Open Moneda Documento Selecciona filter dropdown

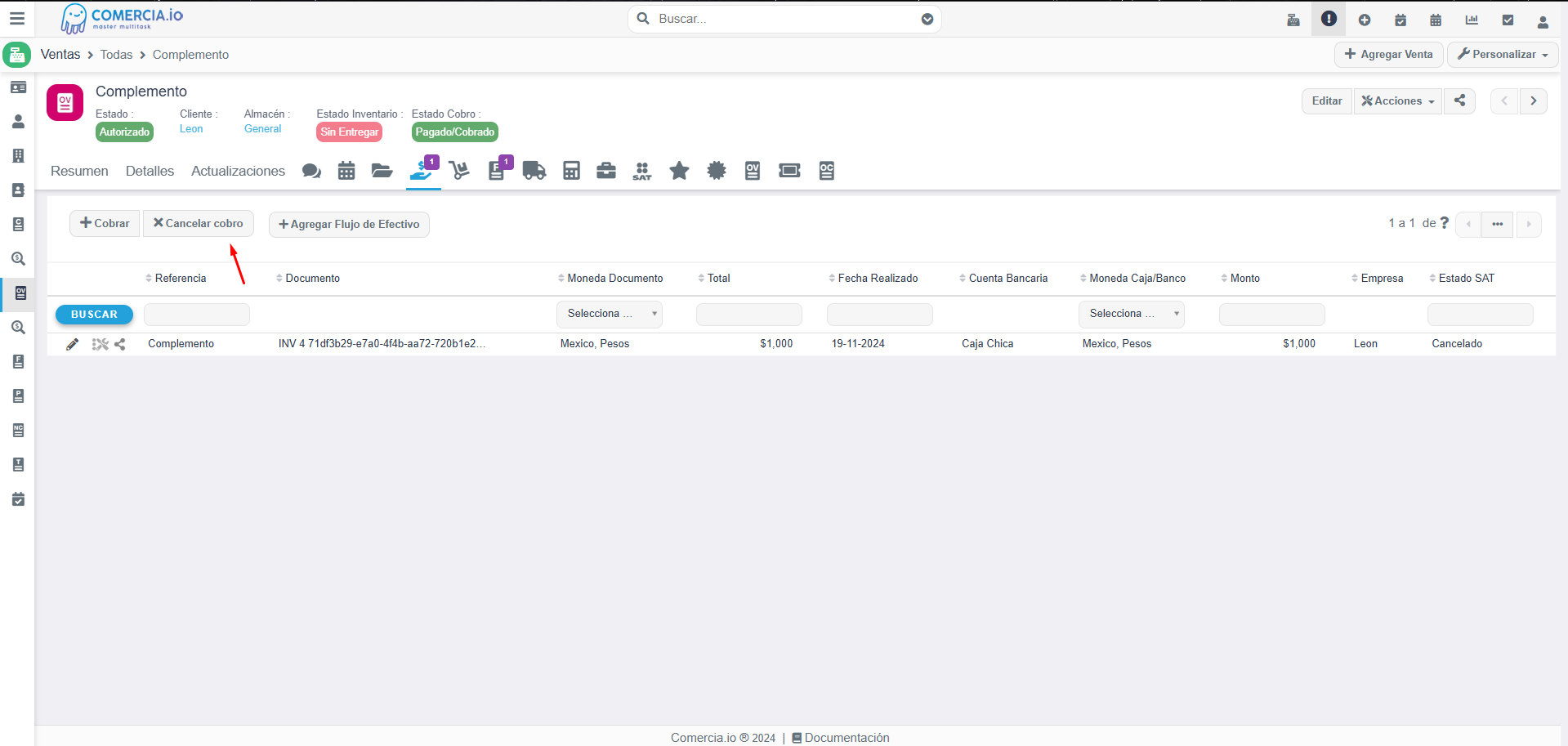coord(610,314)
